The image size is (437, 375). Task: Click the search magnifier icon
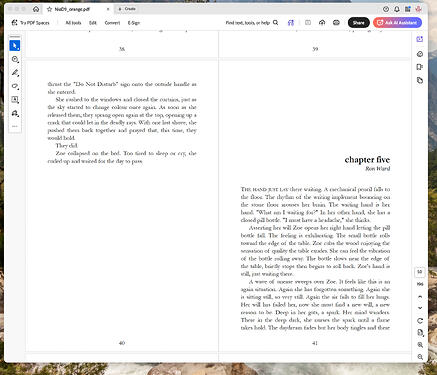click(x=276, y=23)
